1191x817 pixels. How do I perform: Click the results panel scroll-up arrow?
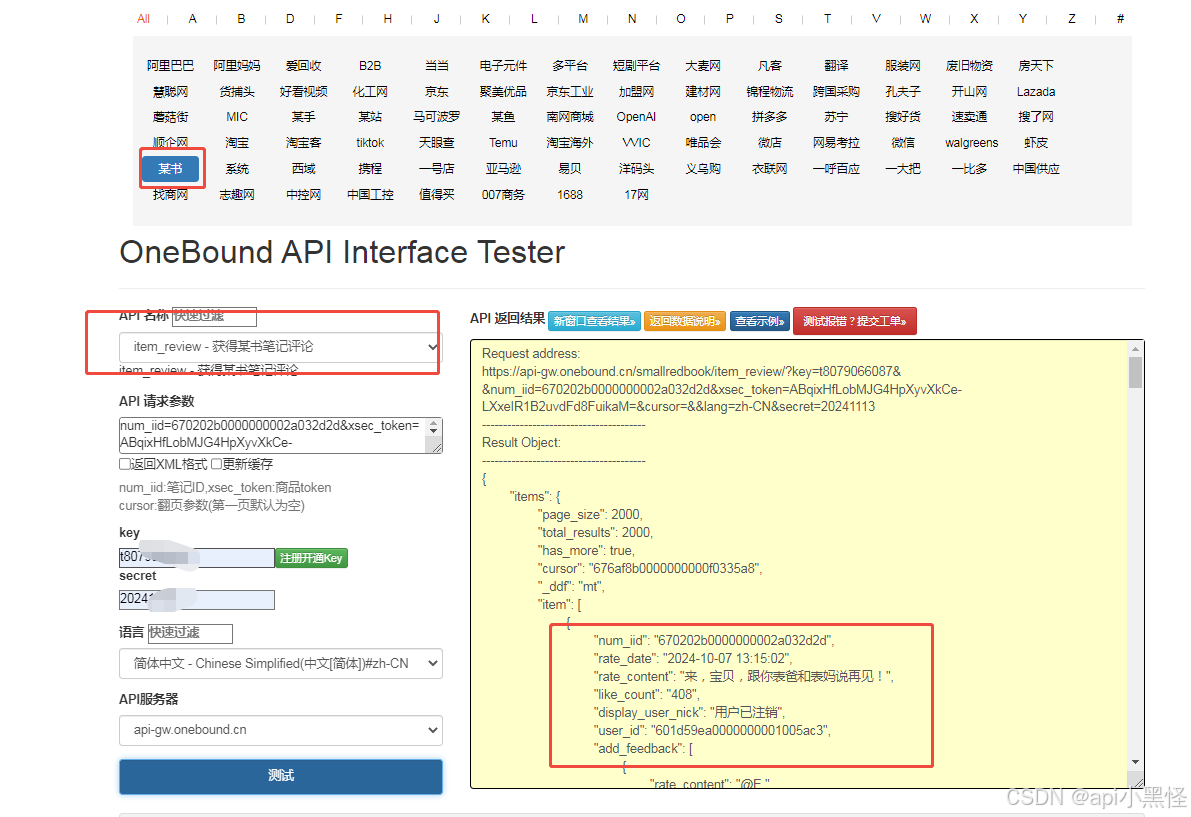pyautogui.click(x=1135, y=349)
